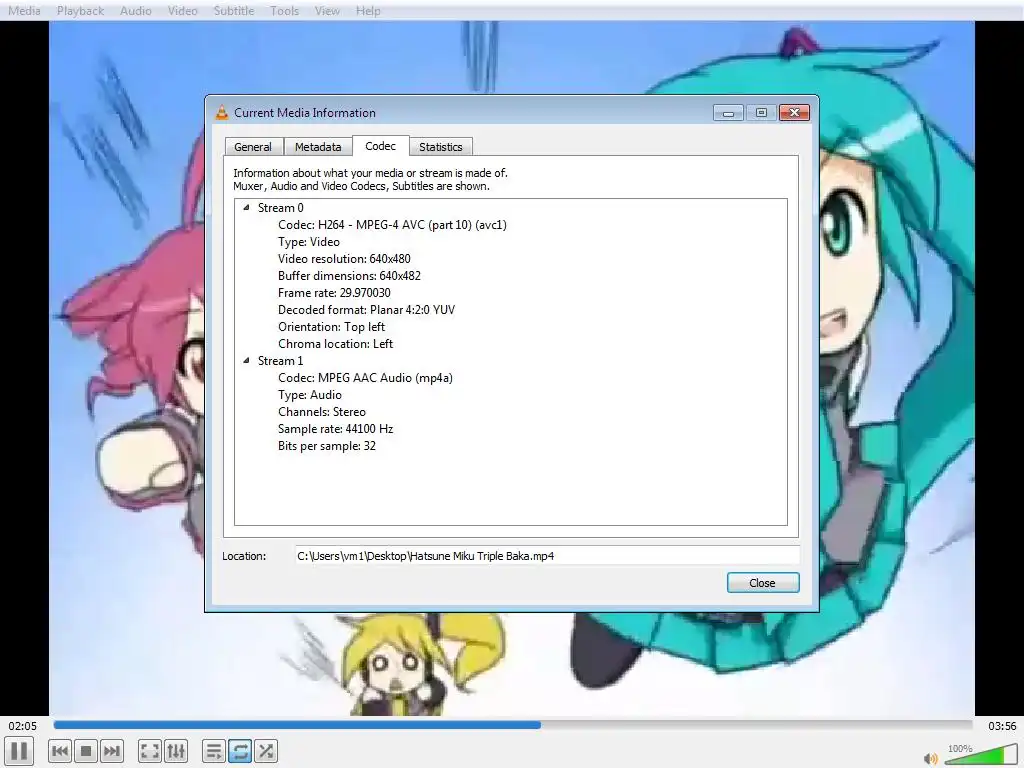Screen dimensions: 1024x768
Task: Select 'Buffer dimensions: 640x482' row
Action: click(349, 276)
